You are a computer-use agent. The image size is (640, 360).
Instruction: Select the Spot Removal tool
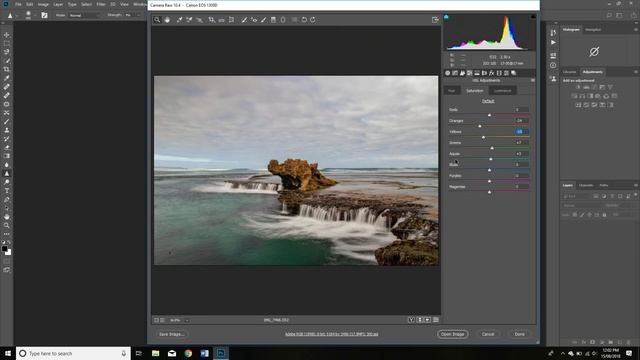[244, 20]
